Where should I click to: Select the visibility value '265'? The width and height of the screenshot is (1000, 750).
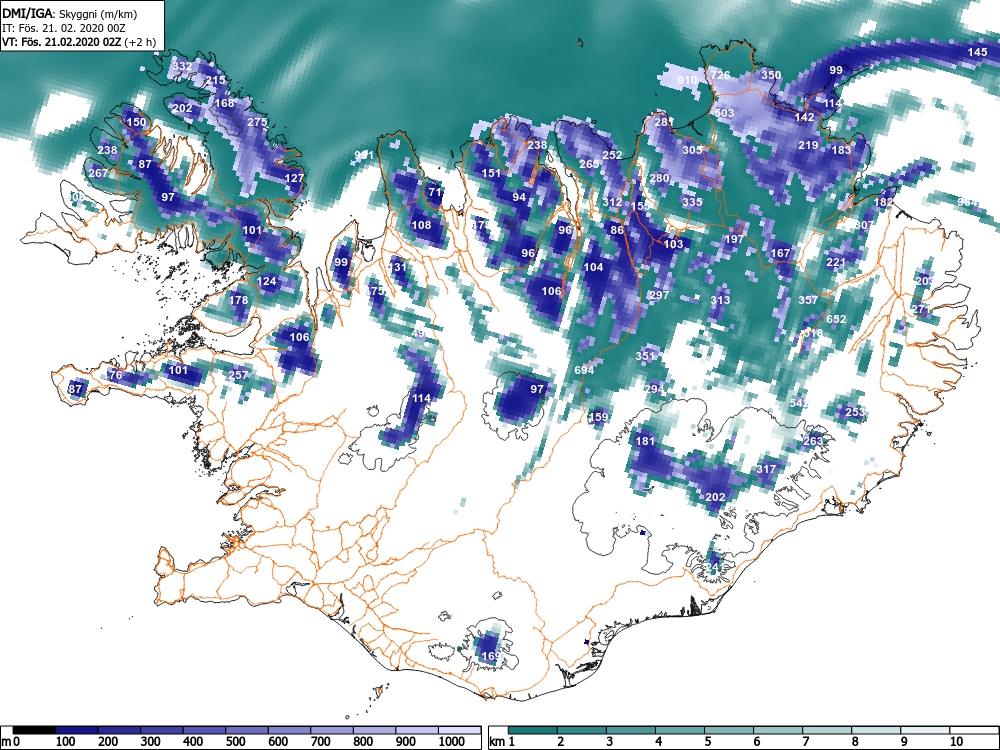pos(589,165)
